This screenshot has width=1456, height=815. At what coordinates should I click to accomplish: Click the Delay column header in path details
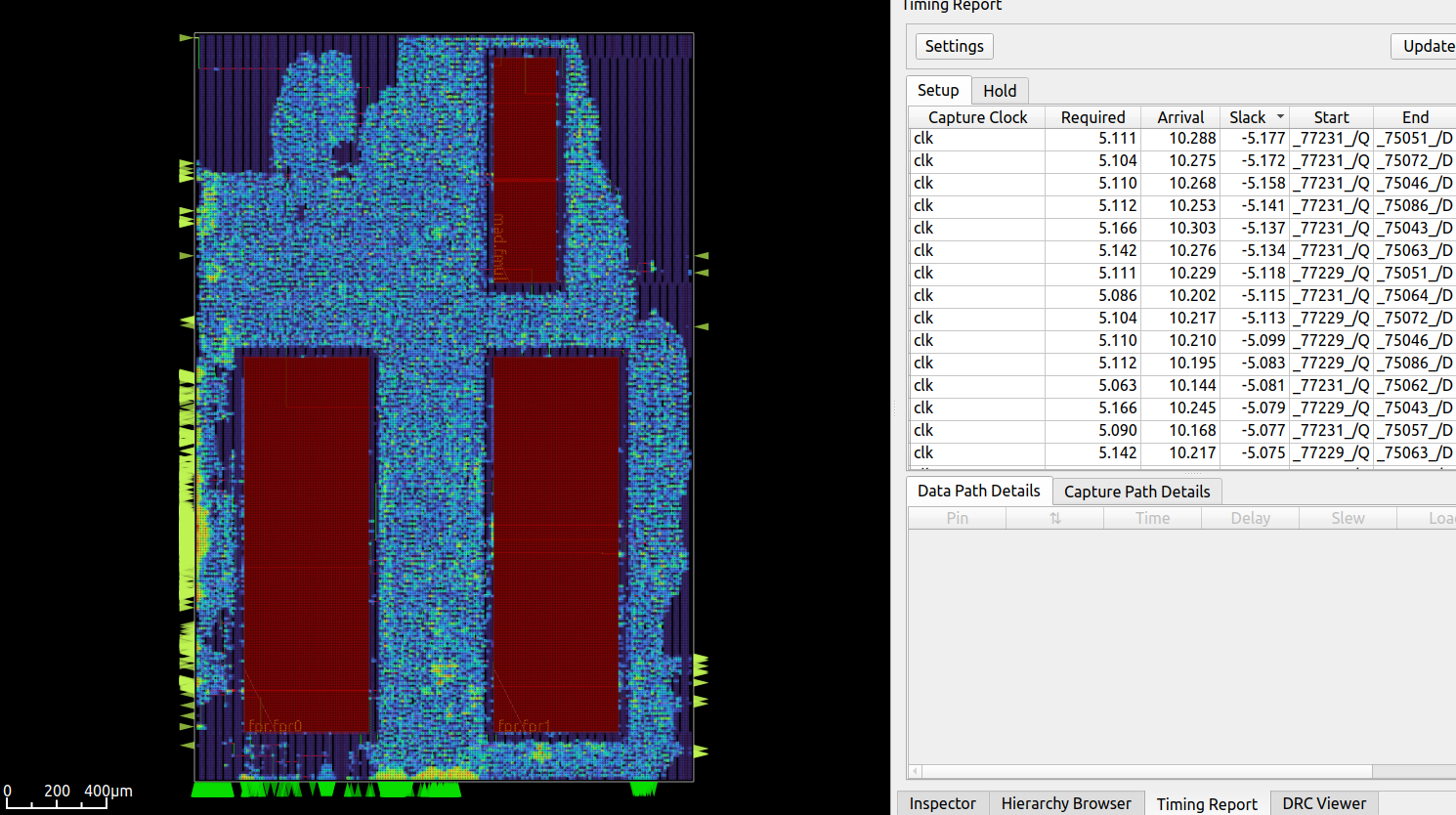[x=1250, y=518]
